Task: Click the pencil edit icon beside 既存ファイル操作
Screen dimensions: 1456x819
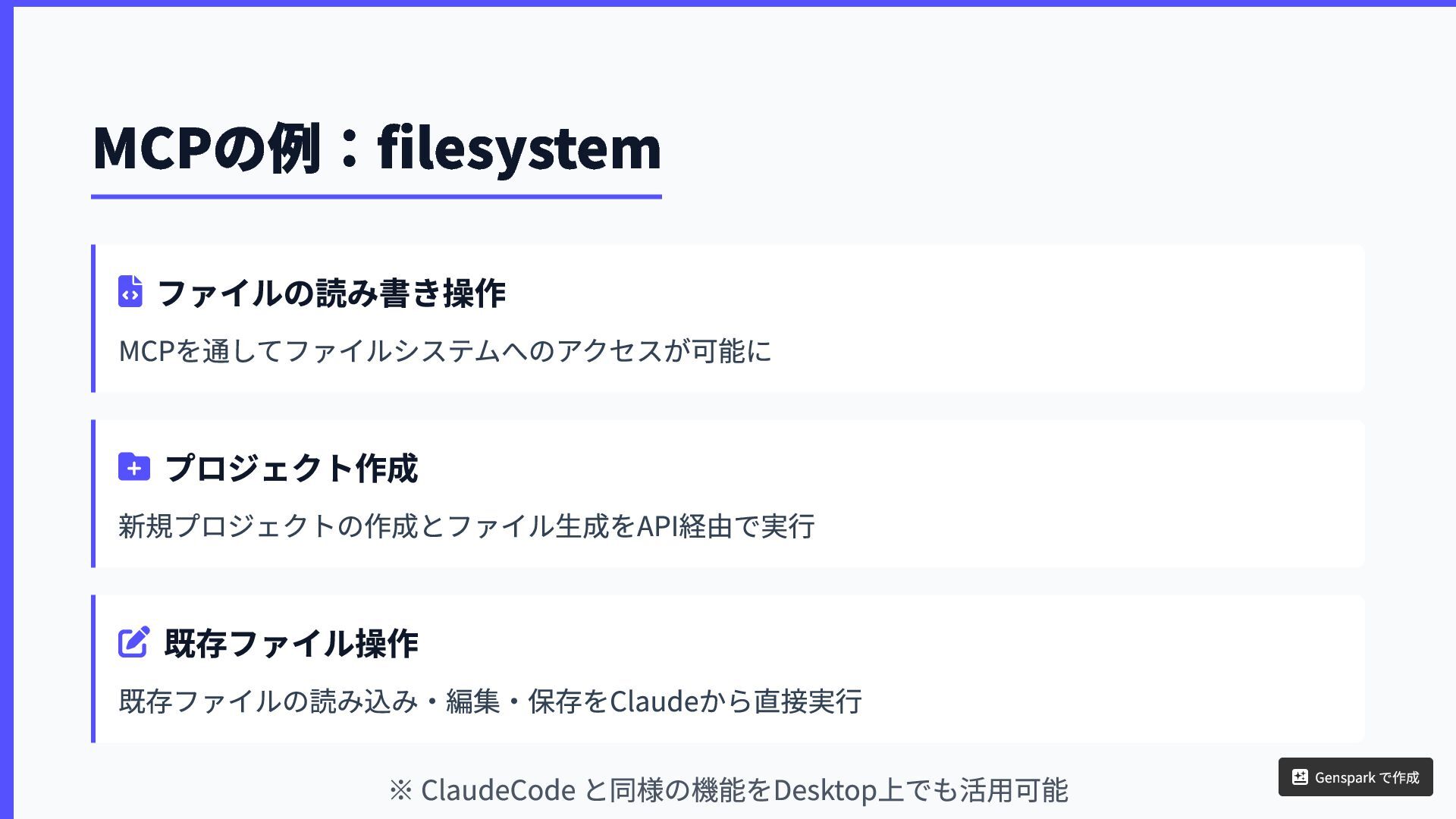Action: [x=134, y=642]
